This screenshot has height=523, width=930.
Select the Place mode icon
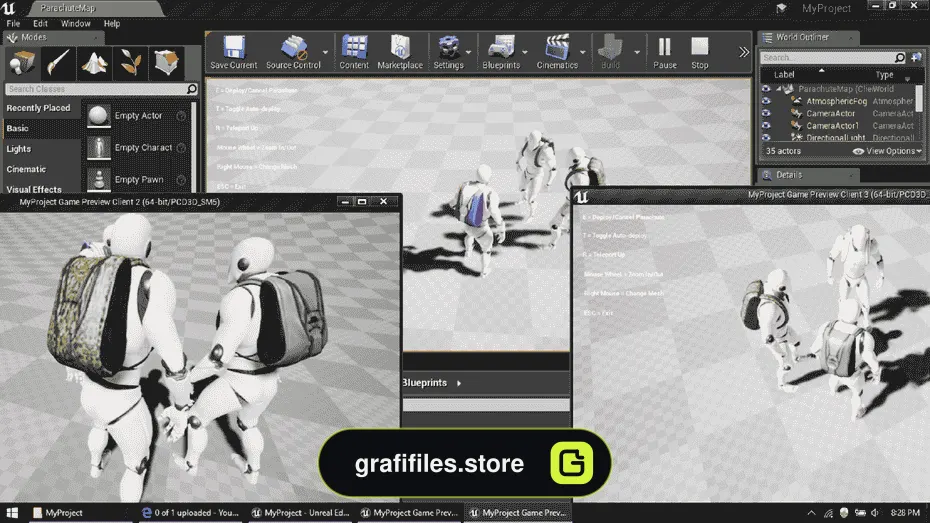coord(22,62)
